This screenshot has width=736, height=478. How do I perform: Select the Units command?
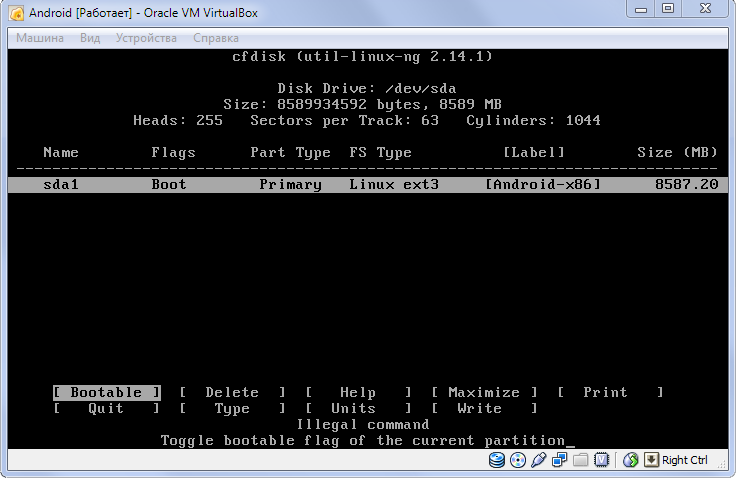[x=358, y=409]
